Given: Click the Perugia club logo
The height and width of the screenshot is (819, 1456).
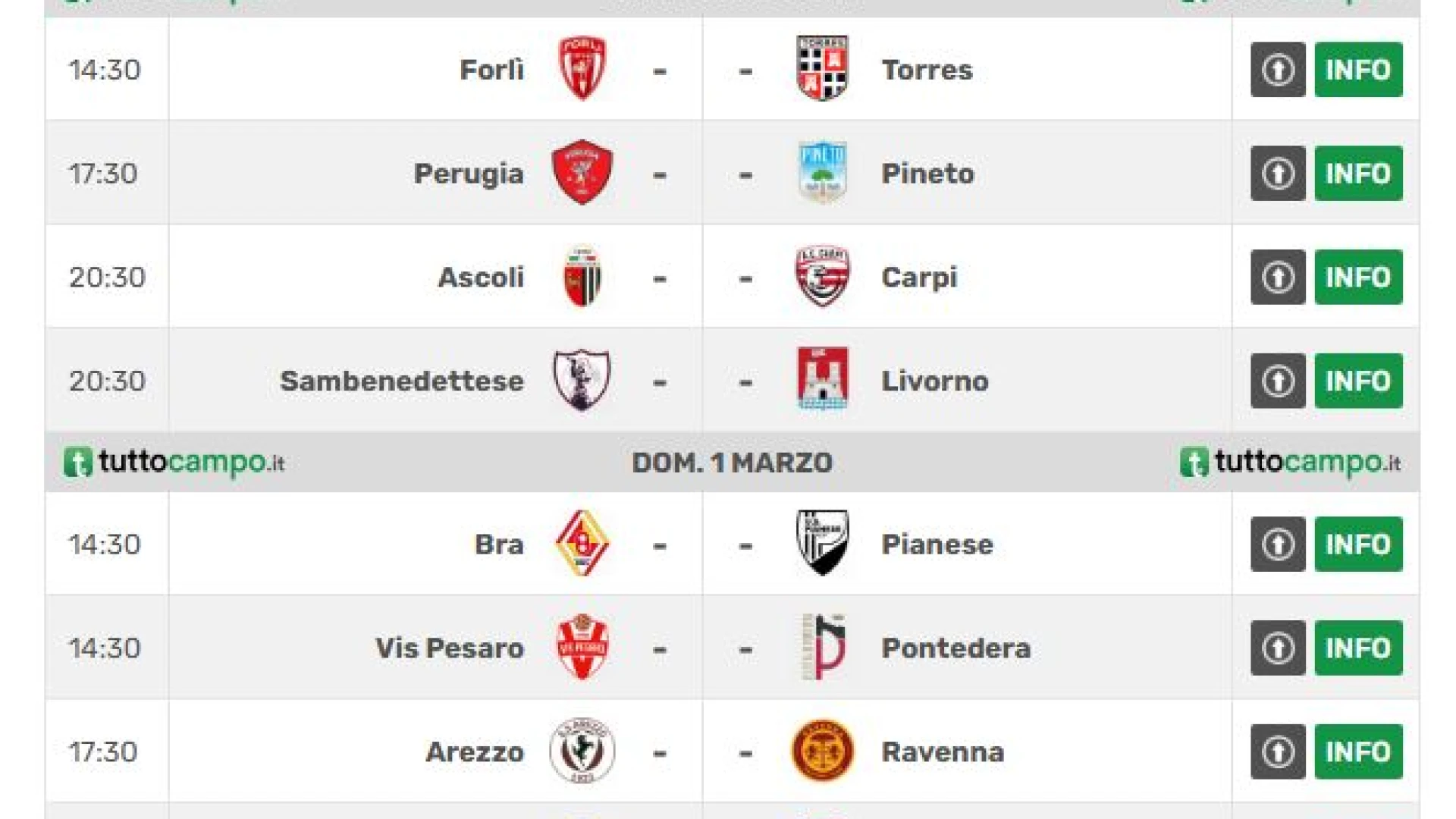Looking at the screenshot, I should coord(582,173).
